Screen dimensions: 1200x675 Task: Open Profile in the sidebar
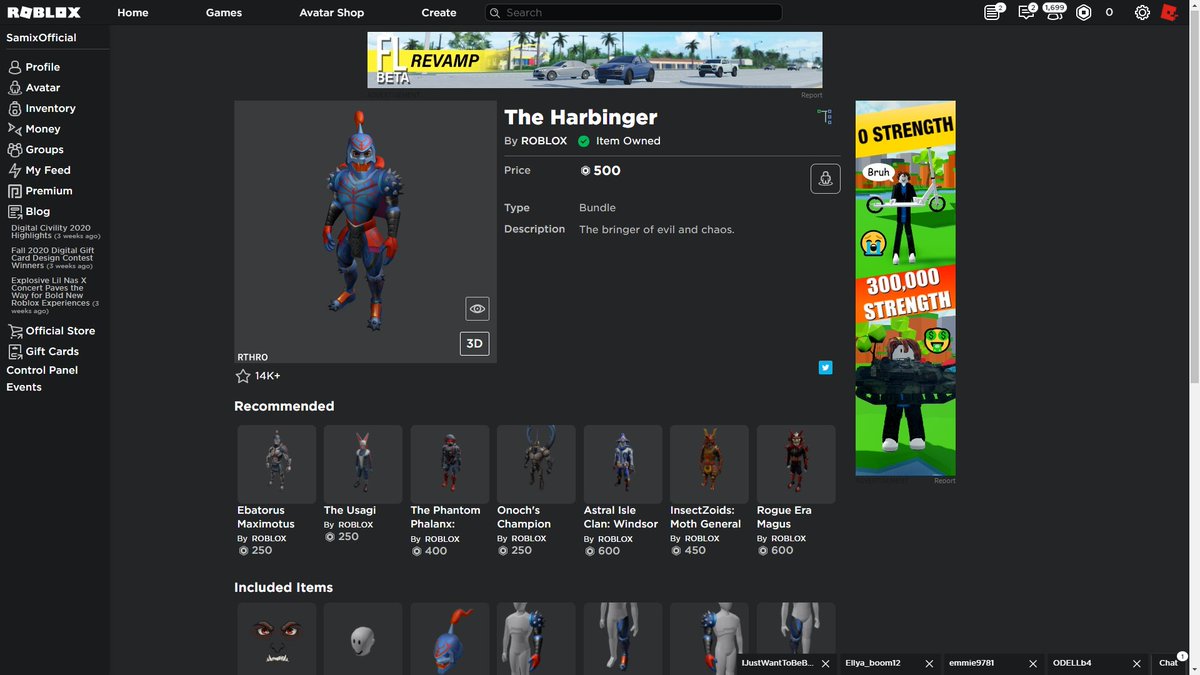35,67
